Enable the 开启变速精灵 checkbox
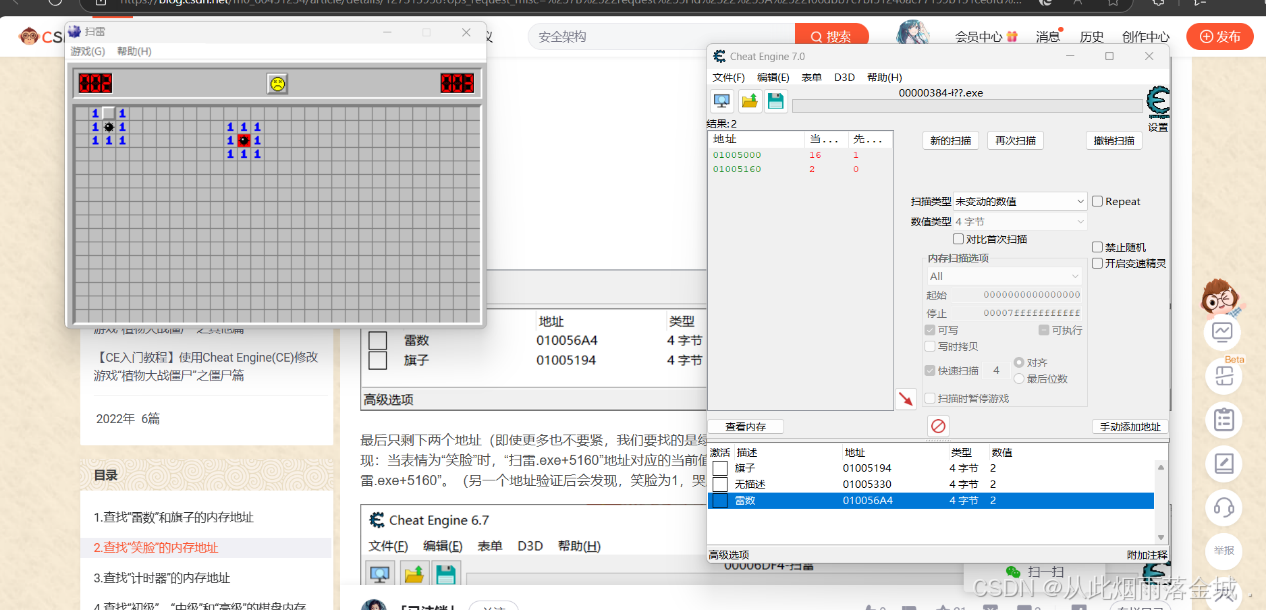 (1098, 263)
